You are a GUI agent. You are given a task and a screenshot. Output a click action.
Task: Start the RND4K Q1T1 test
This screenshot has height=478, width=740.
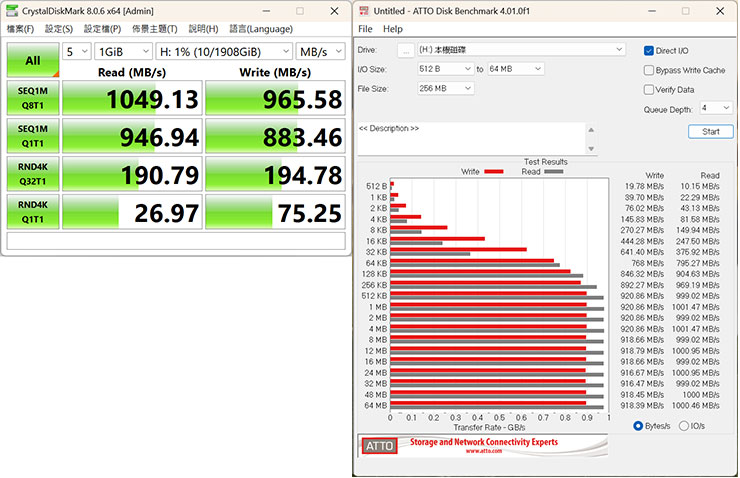click(33, 212)
